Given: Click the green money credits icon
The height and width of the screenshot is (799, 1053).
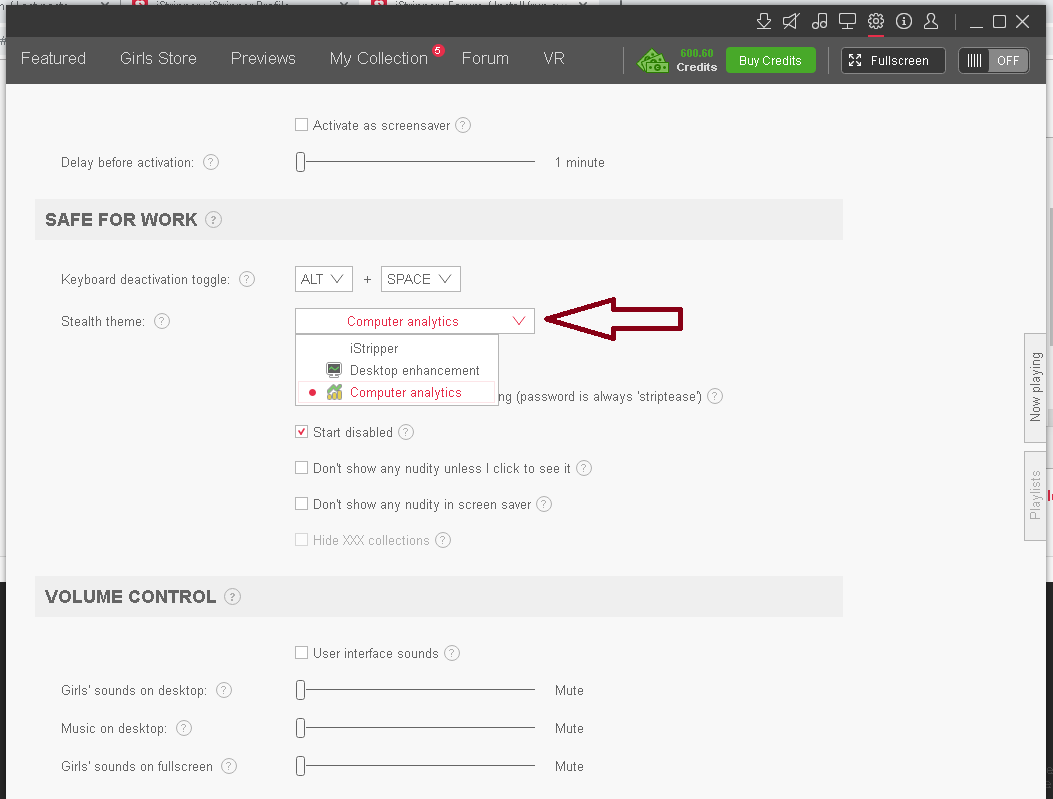Looking at the screenshot, I should (652, 60).
